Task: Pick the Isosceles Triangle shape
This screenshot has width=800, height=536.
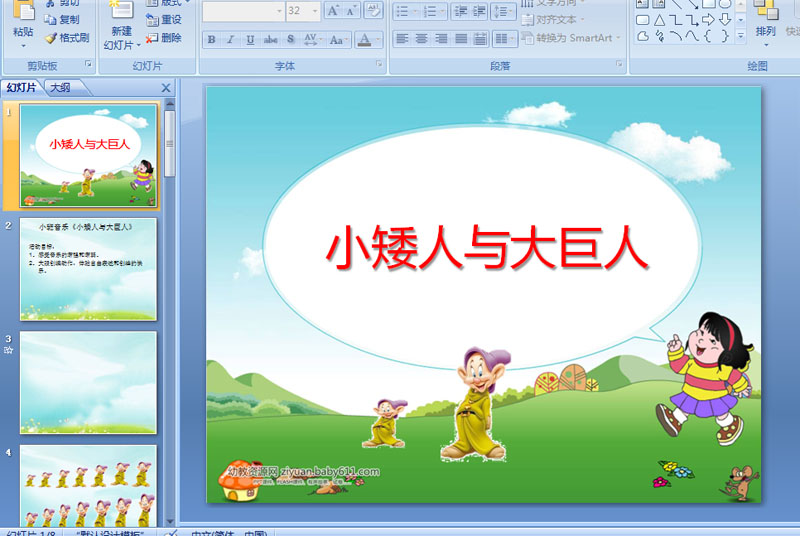Action: click(x=659, y=20)
